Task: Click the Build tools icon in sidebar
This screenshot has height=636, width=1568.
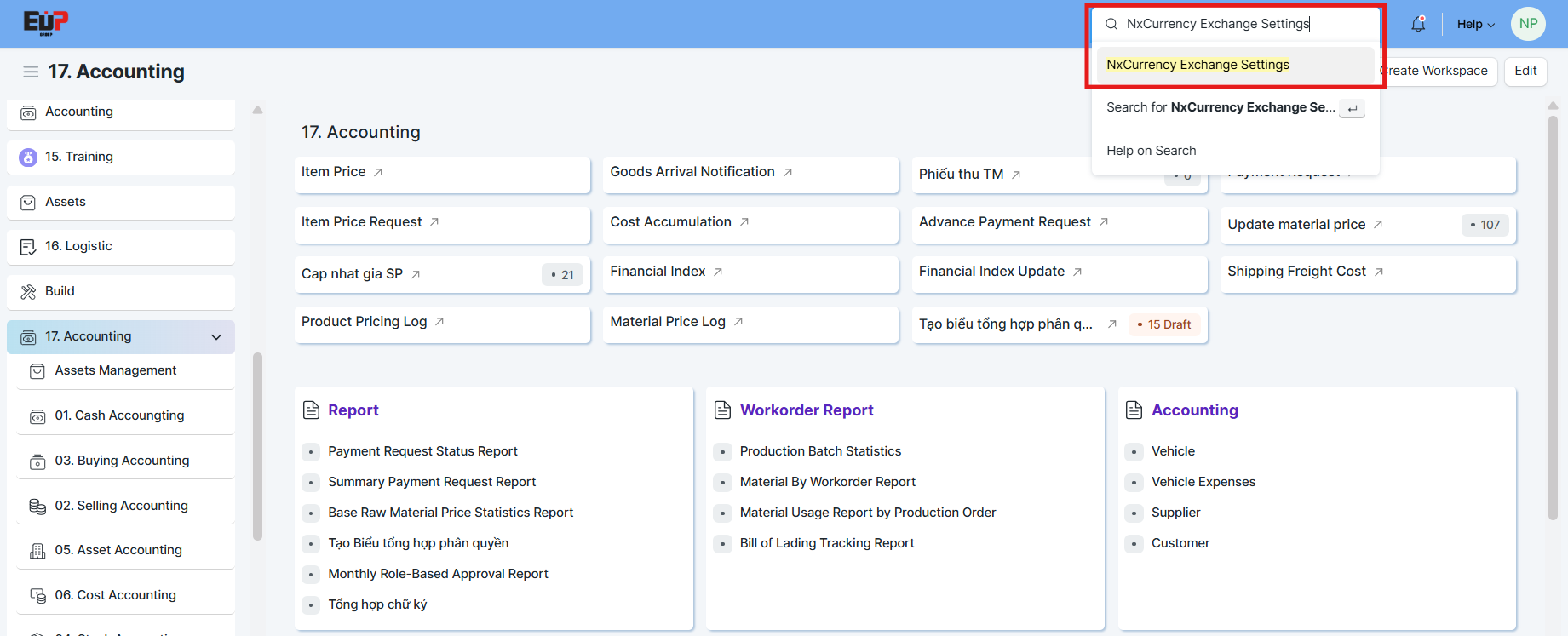Action: pyautogui.click(x=28, y=292)
